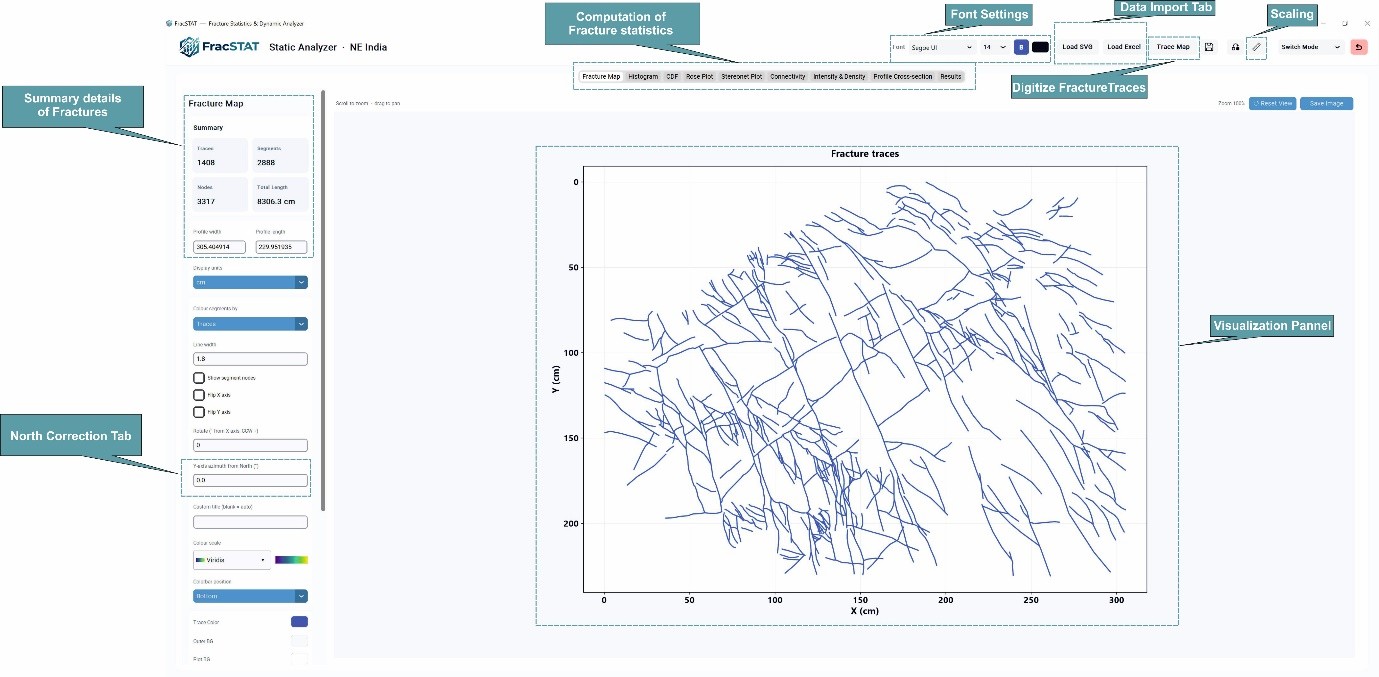This screenshot has height=677, width=1379.
Task: Switch to the Histogram tab
Action: pos(643,76)
